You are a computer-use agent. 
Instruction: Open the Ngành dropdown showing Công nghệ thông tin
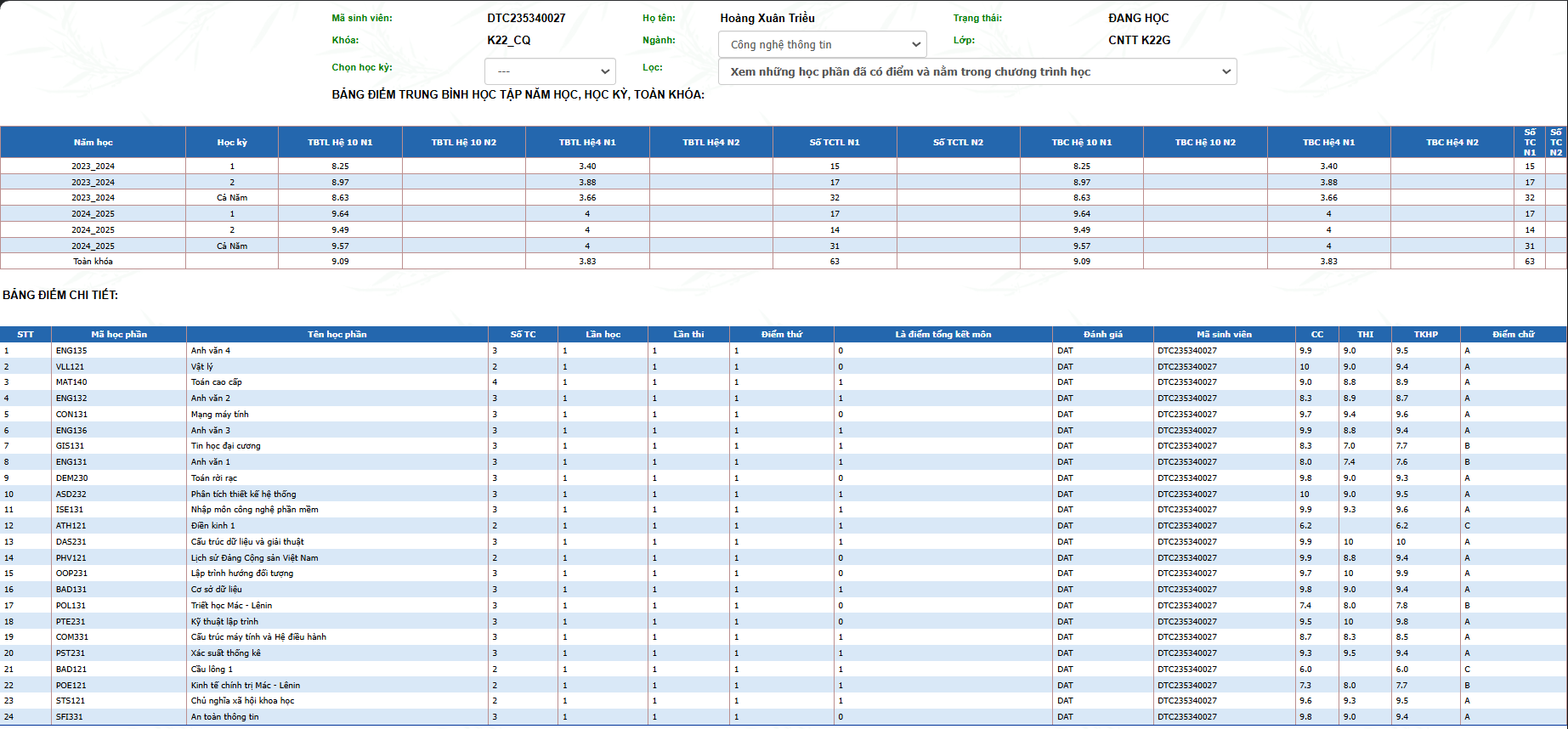click(821, 44)
